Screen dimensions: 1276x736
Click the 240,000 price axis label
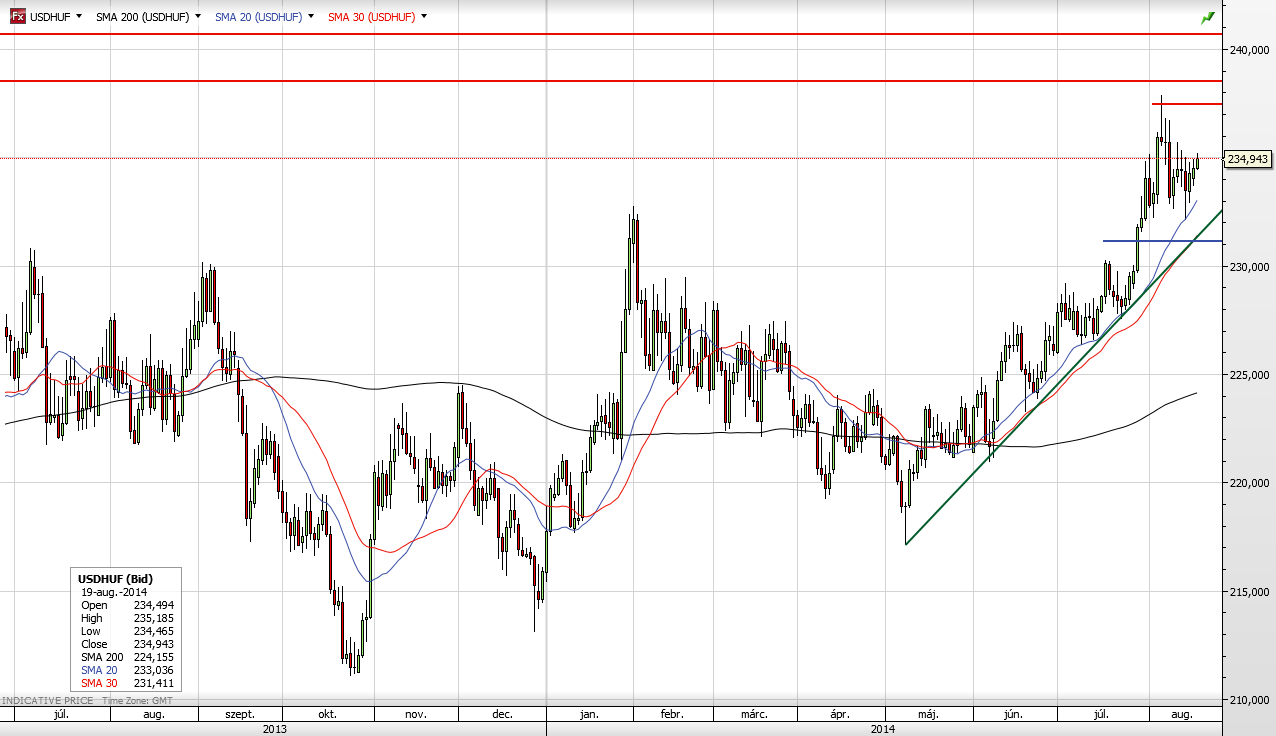pos(1249,50)
